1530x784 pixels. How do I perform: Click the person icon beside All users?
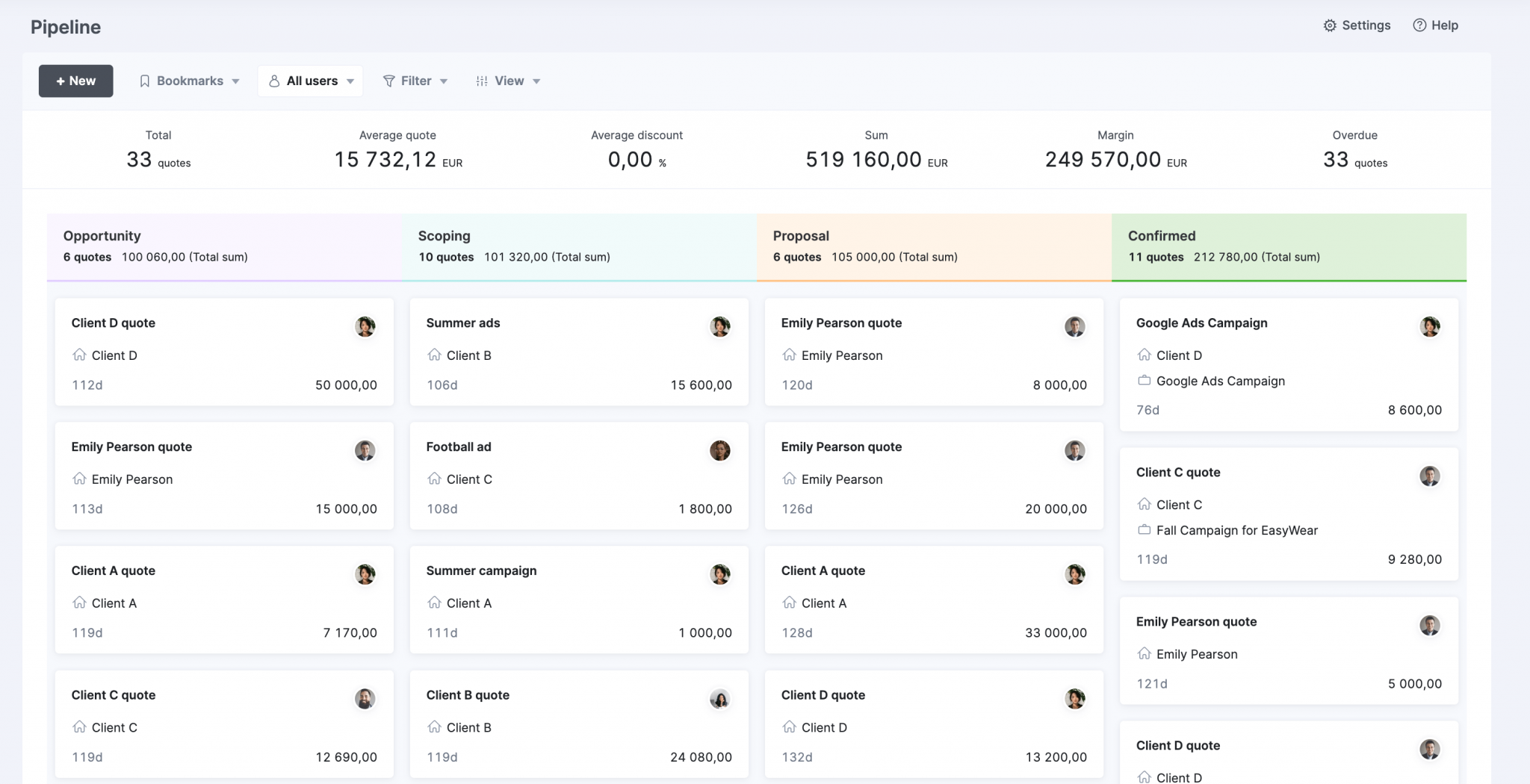(276, 81)
